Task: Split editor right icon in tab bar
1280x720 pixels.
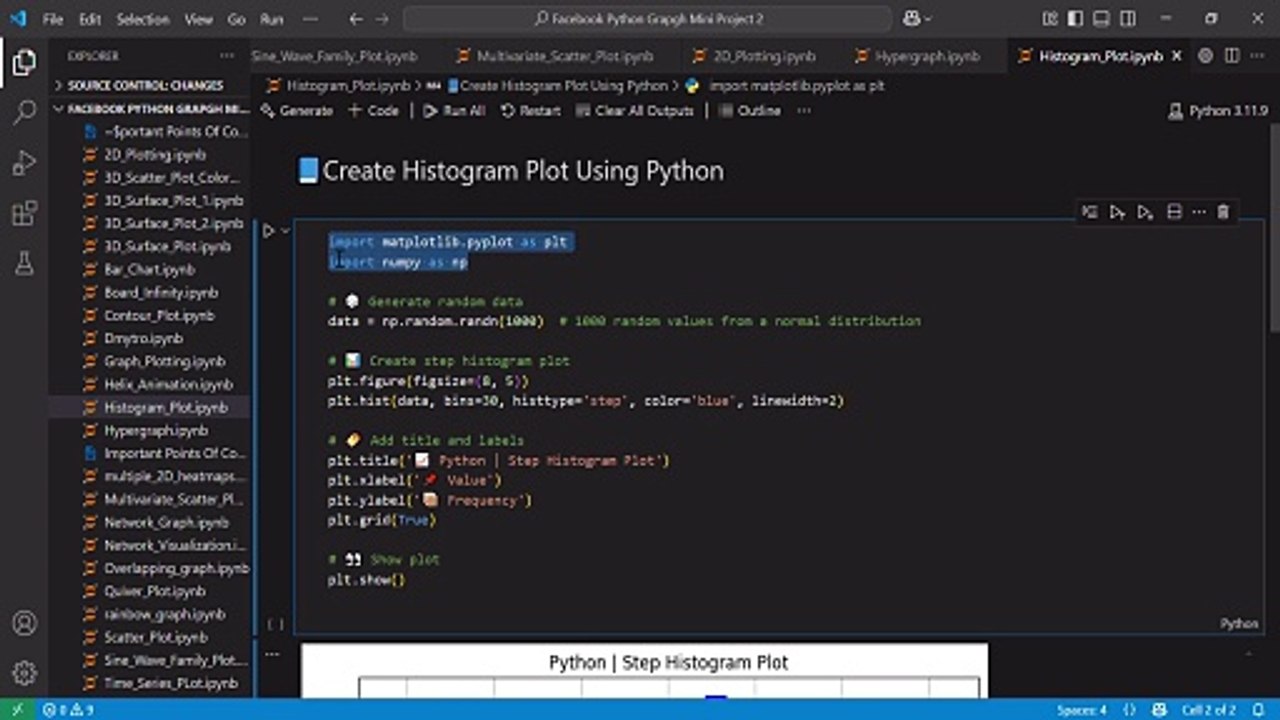Action: tap(1232, 56)
